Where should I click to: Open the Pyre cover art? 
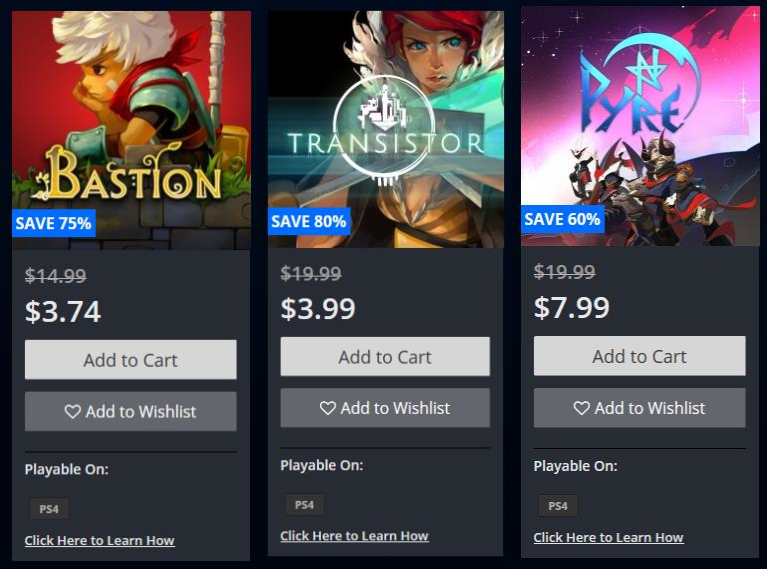click(640, 126)
